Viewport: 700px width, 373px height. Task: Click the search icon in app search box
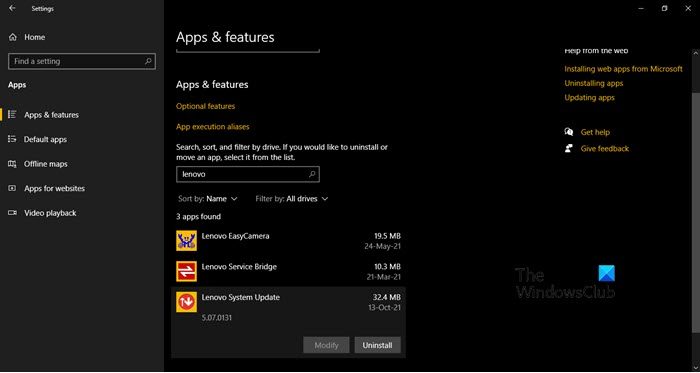pos(312,174)
